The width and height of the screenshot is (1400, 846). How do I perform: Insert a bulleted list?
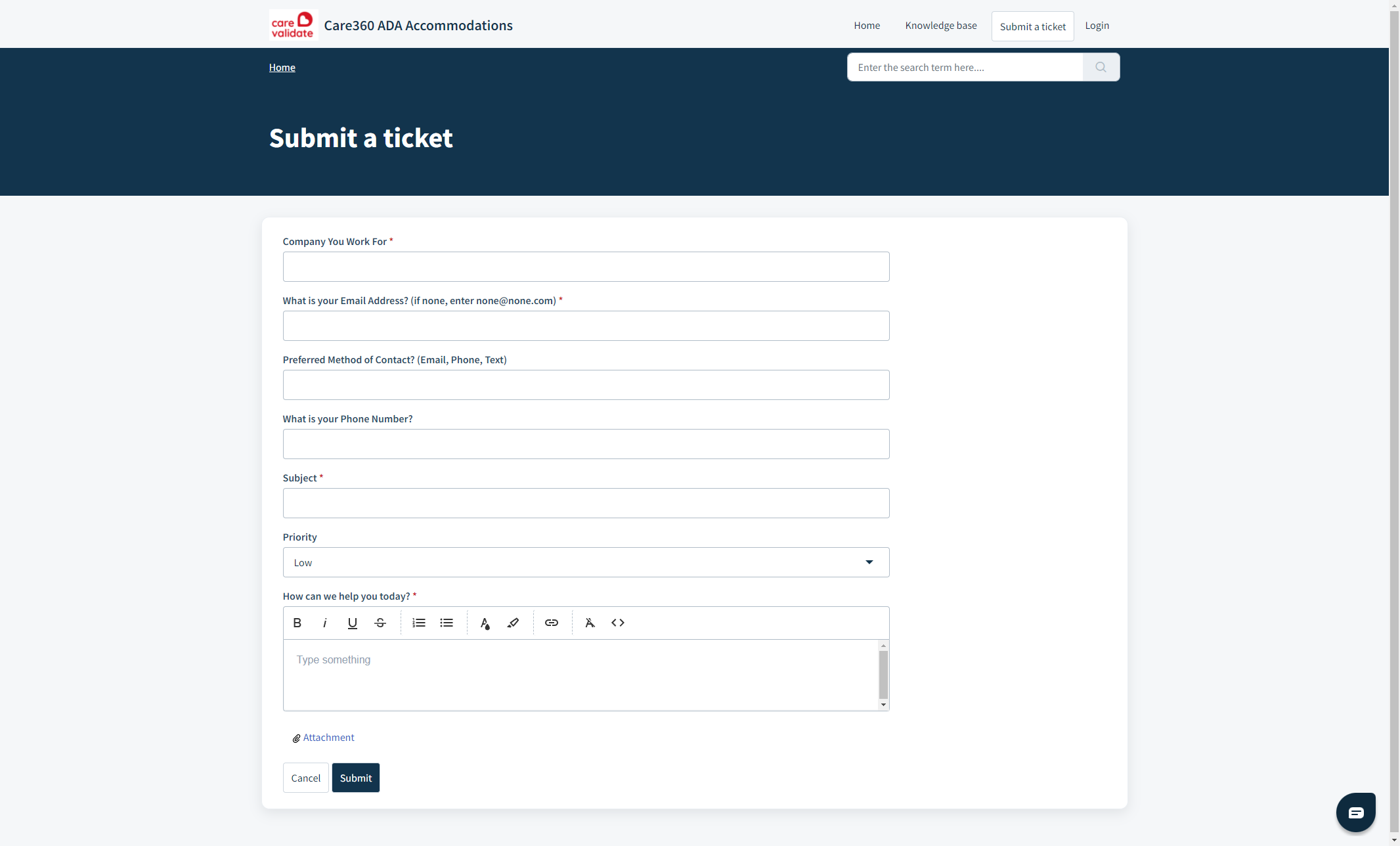(x=447, y=623)
